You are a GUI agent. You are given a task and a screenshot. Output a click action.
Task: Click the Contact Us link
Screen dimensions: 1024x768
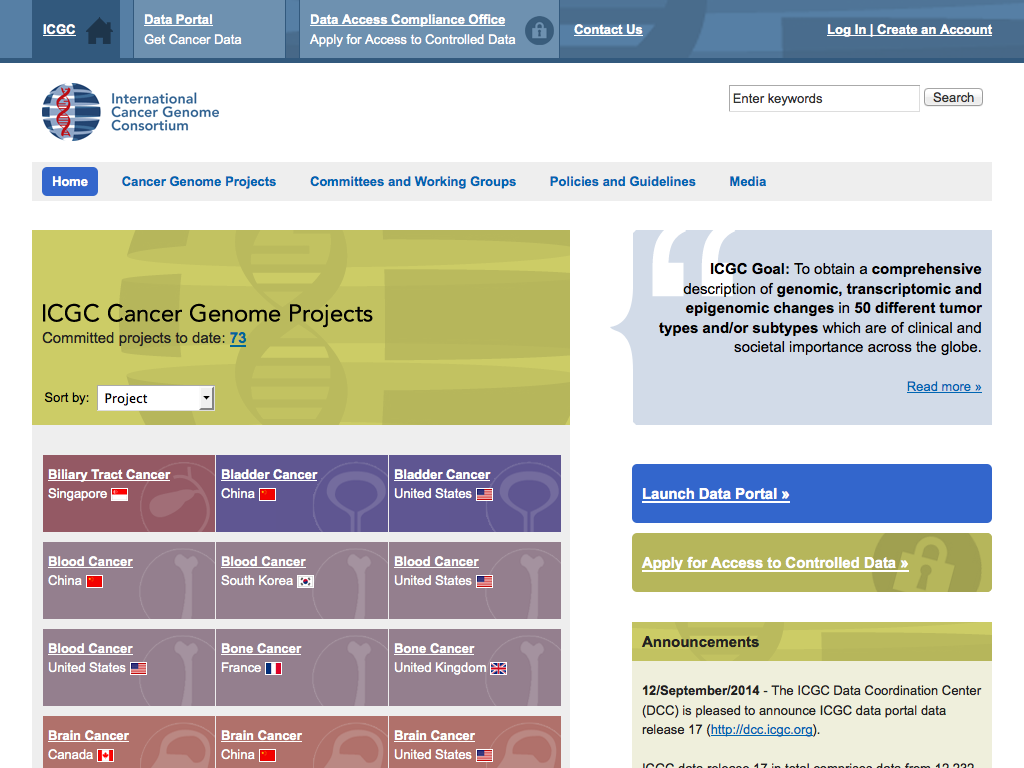tap(608, 29)
